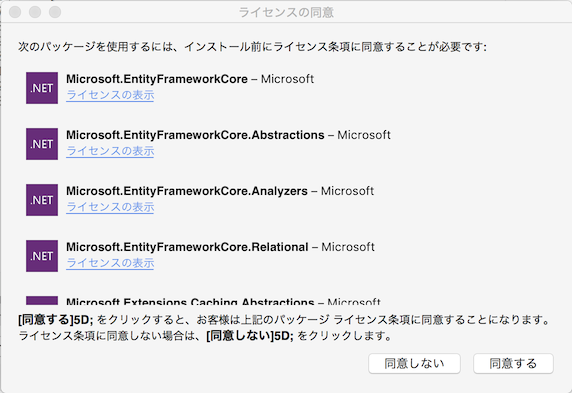Click the disabled minimize window button
572x393 pixels.
[x=35, y=12]
